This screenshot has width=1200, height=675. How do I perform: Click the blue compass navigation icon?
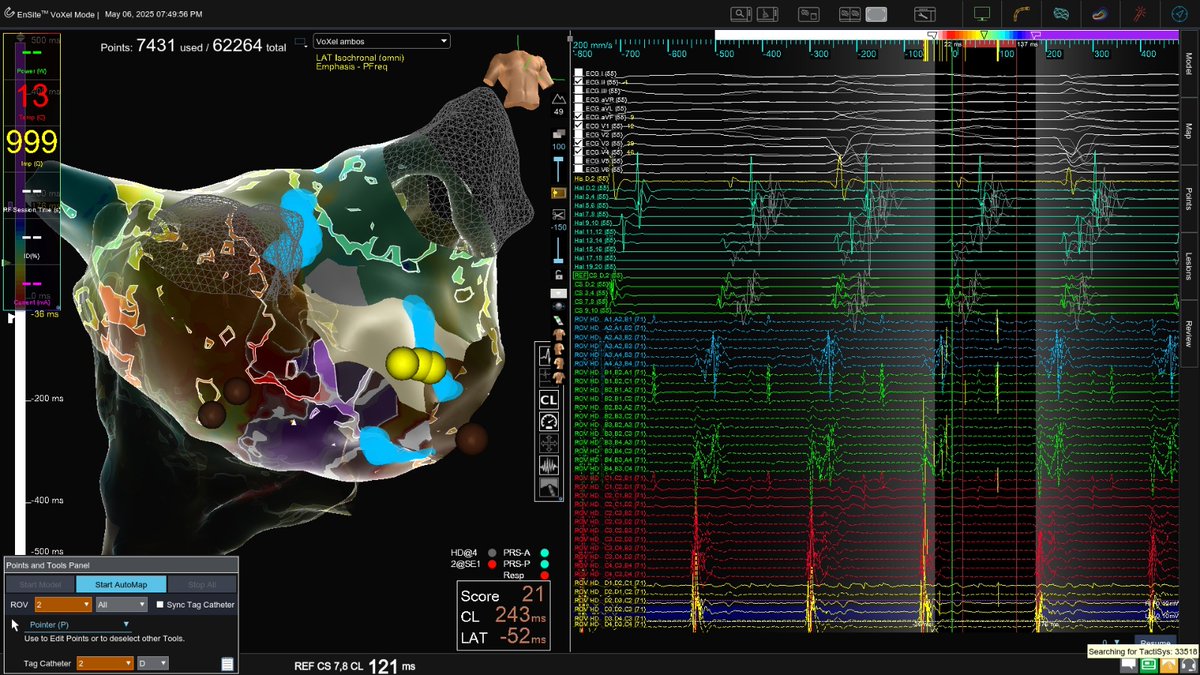[x=1179, y=14]
